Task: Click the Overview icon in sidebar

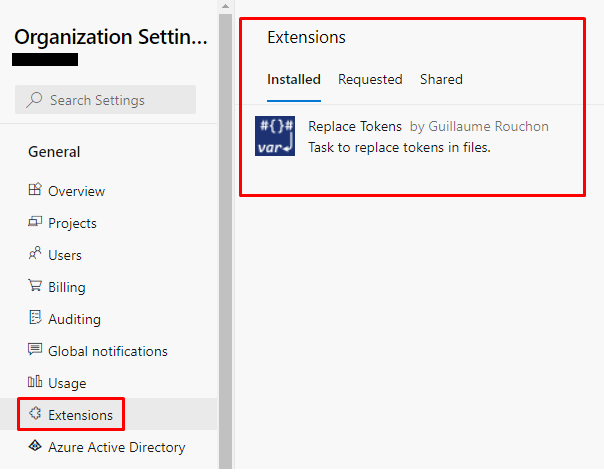Action: (x=35, y=190)
